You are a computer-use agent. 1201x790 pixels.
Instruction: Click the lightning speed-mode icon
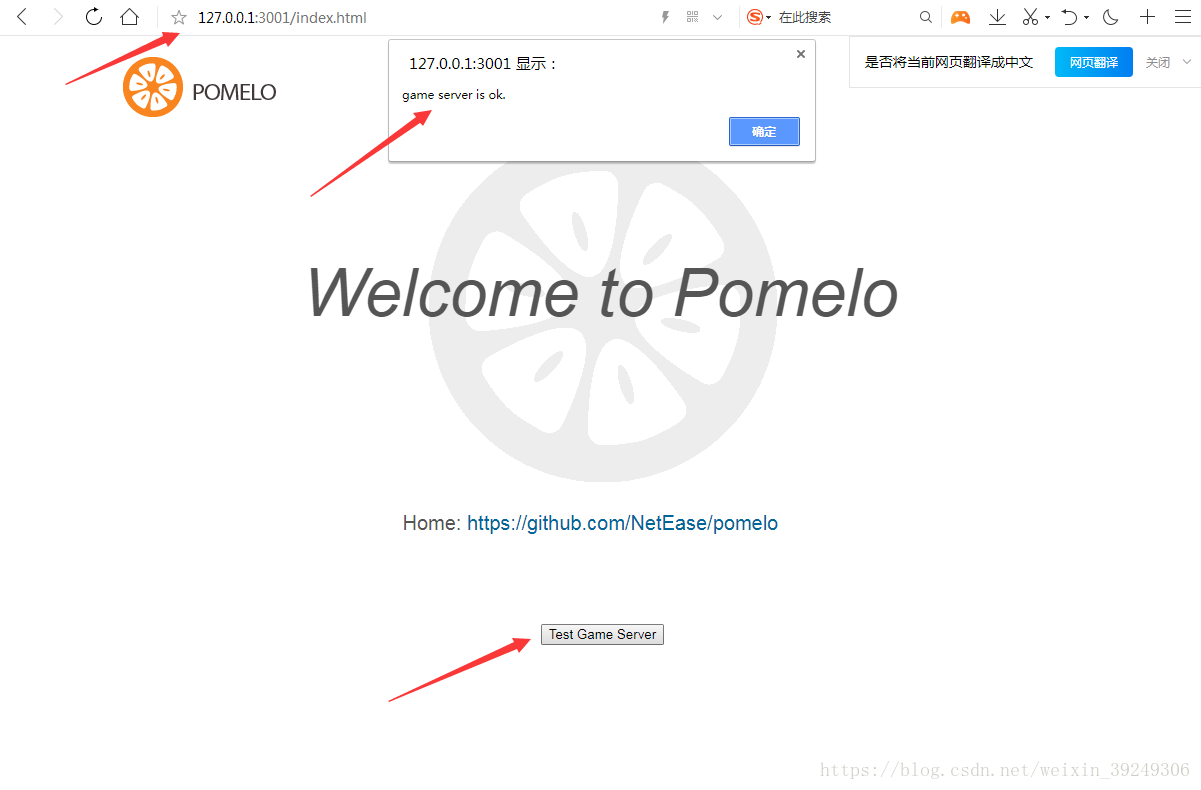click(x=665, y=18)
